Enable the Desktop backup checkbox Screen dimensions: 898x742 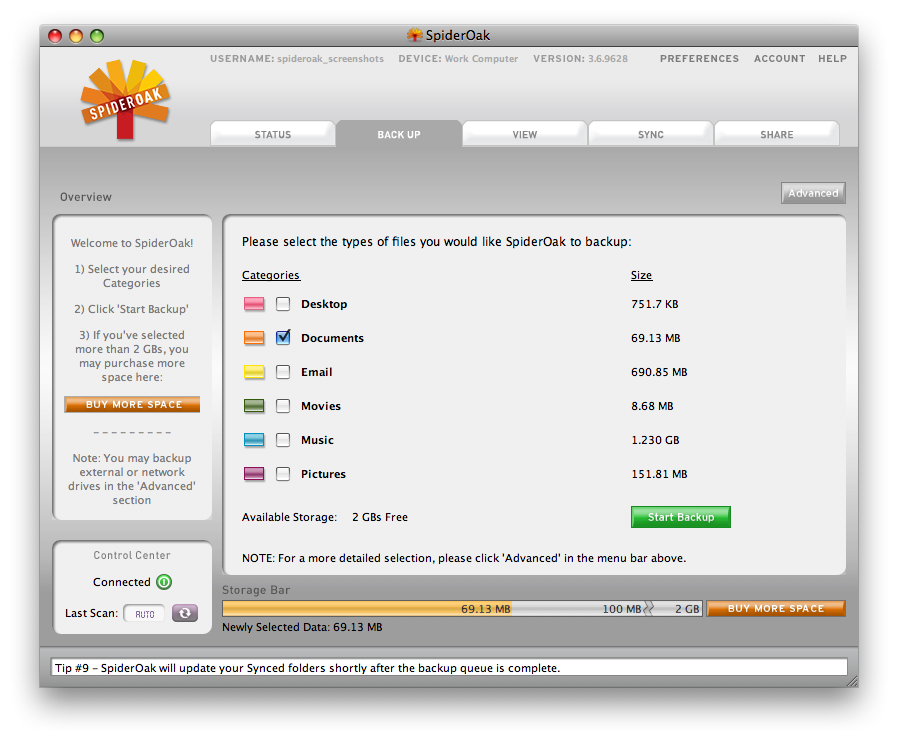pyautogui.click(x=283, y=304)
